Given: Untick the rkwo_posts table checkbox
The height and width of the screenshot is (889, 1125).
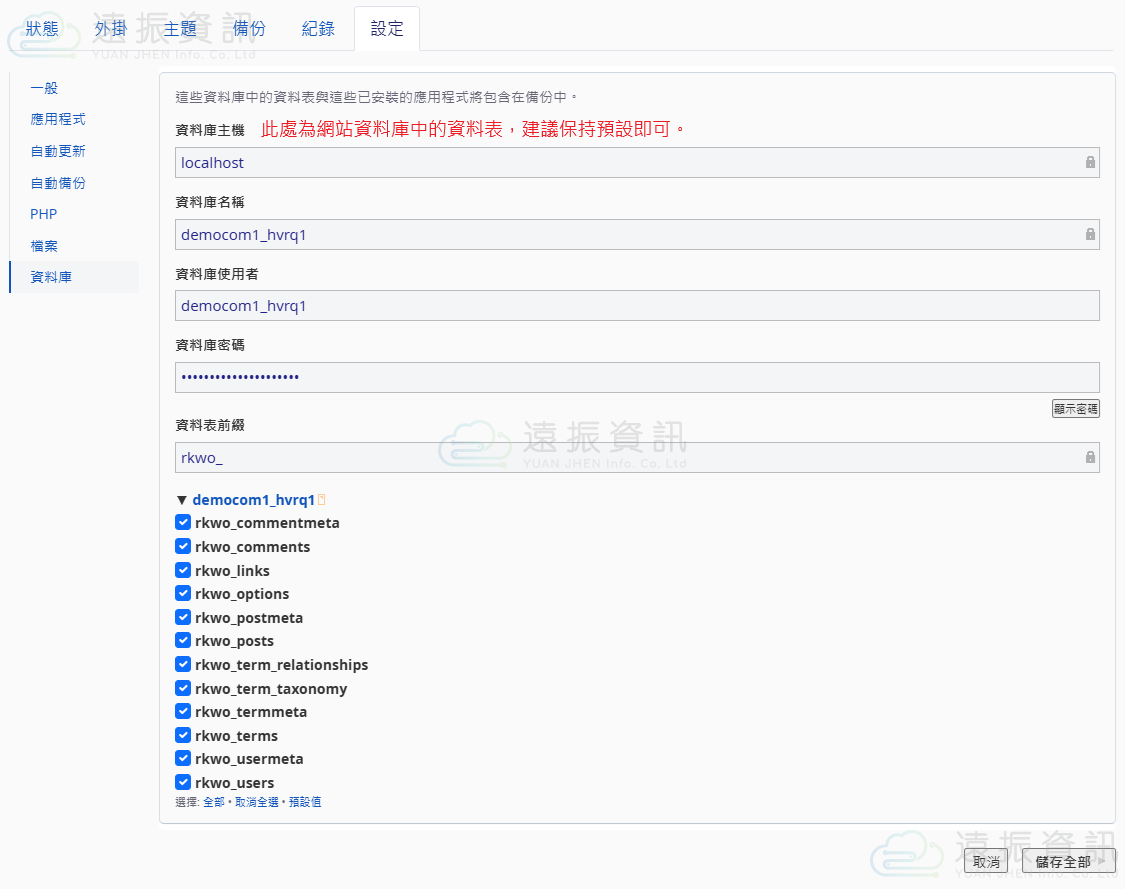Looking at the screenshot, I should pyautogui.click(x=183, y=641).
